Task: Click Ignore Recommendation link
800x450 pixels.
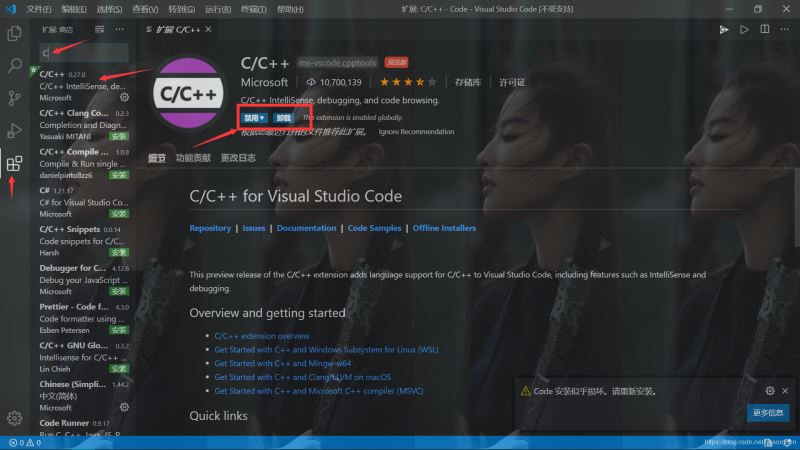Action: point(416,132)
